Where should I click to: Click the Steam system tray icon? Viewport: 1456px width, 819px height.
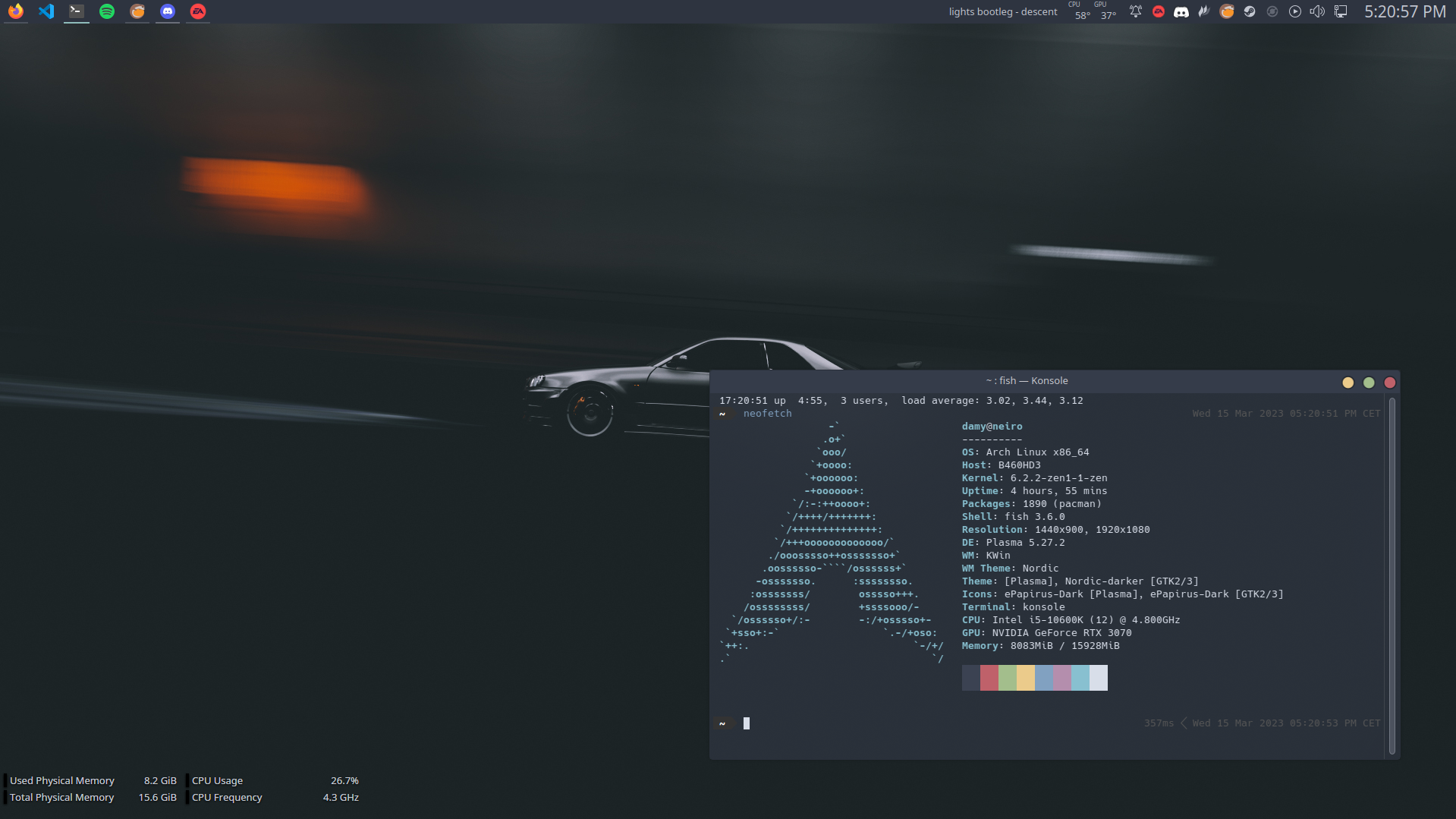[1250, 11]
